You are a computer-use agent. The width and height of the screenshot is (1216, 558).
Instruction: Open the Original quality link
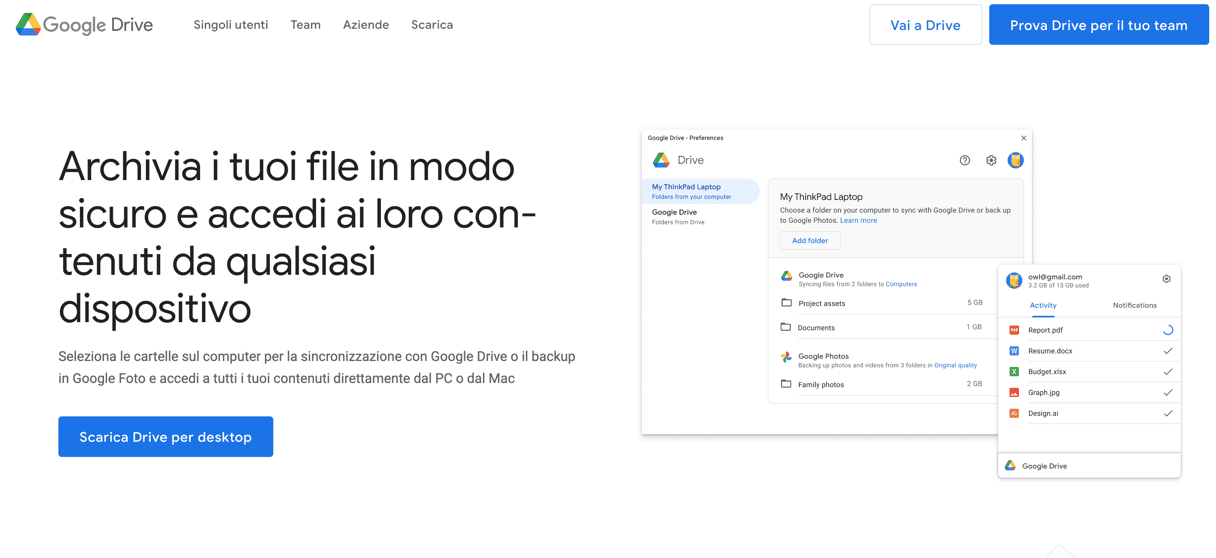pyautogui.click(x=955, y=365)
